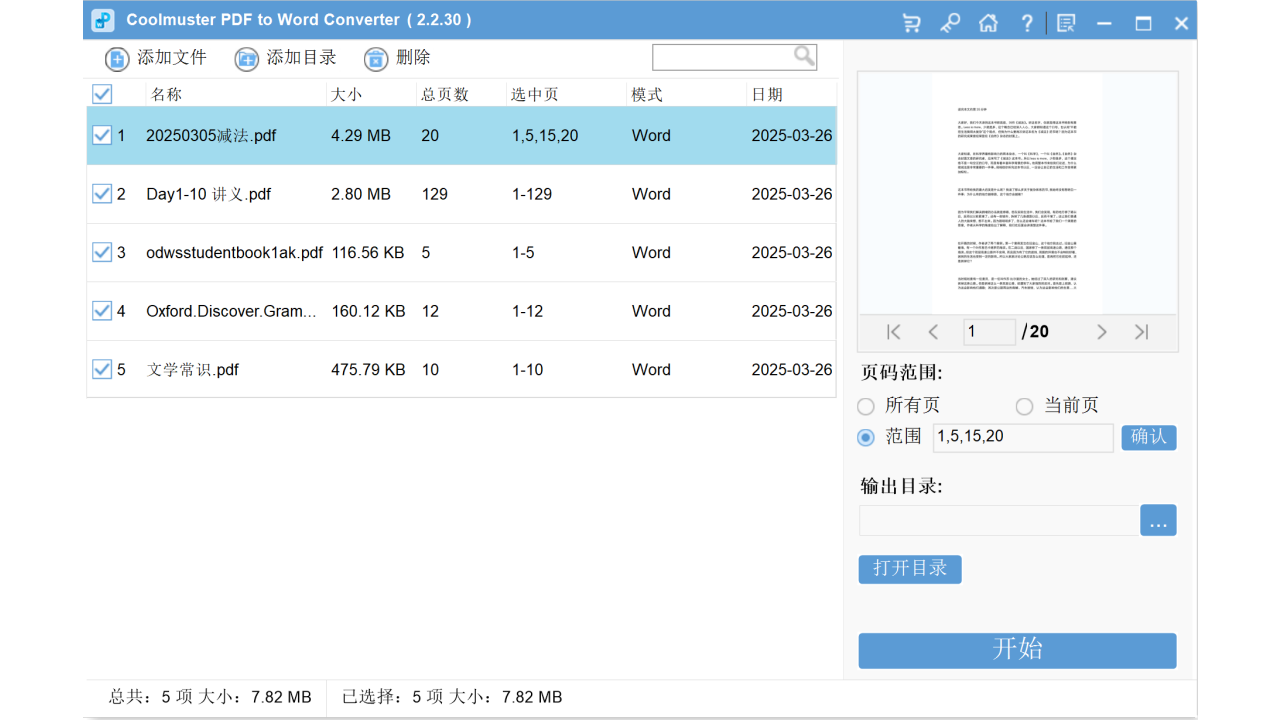This screenshot has width=1280, height=720.
Task: Select the 当前页 radio button
Action: coord(1024,406)
